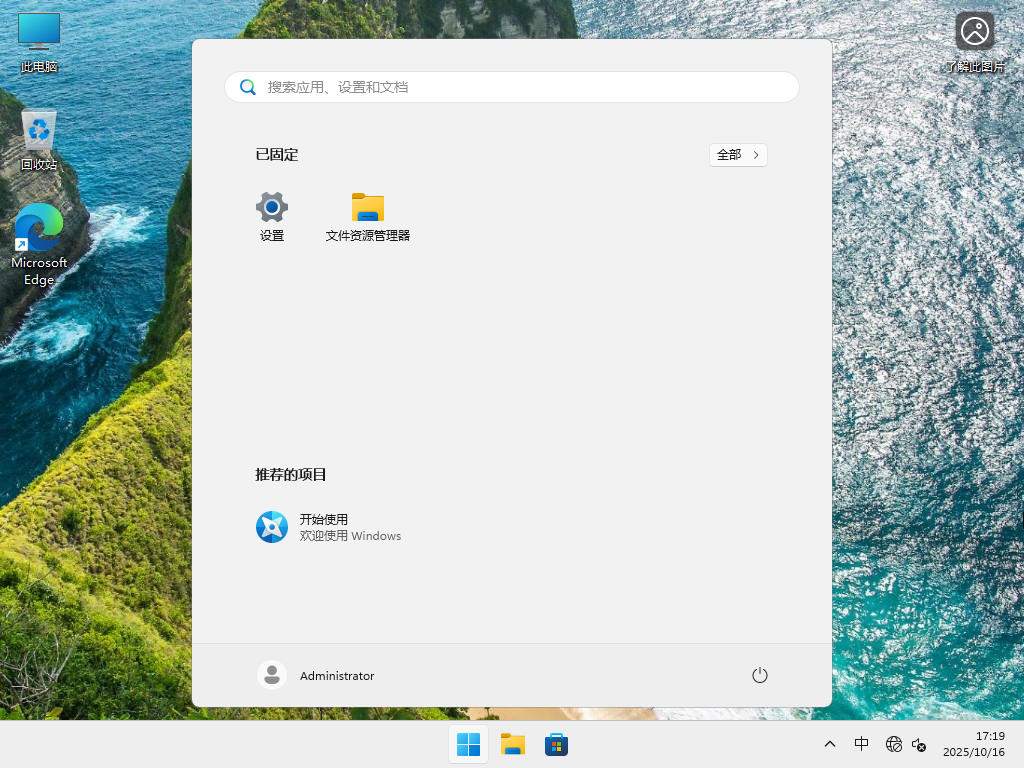Open power options in Start menu
1024x768 pixels.
tap(759, 675)
